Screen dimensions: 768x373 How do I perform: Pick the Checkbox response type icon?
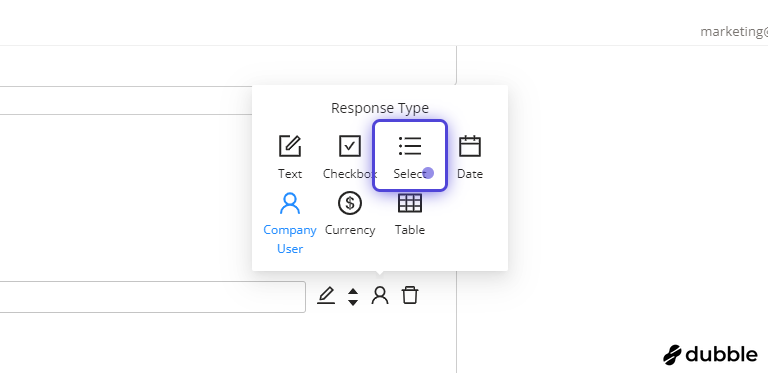click(350, 146)
